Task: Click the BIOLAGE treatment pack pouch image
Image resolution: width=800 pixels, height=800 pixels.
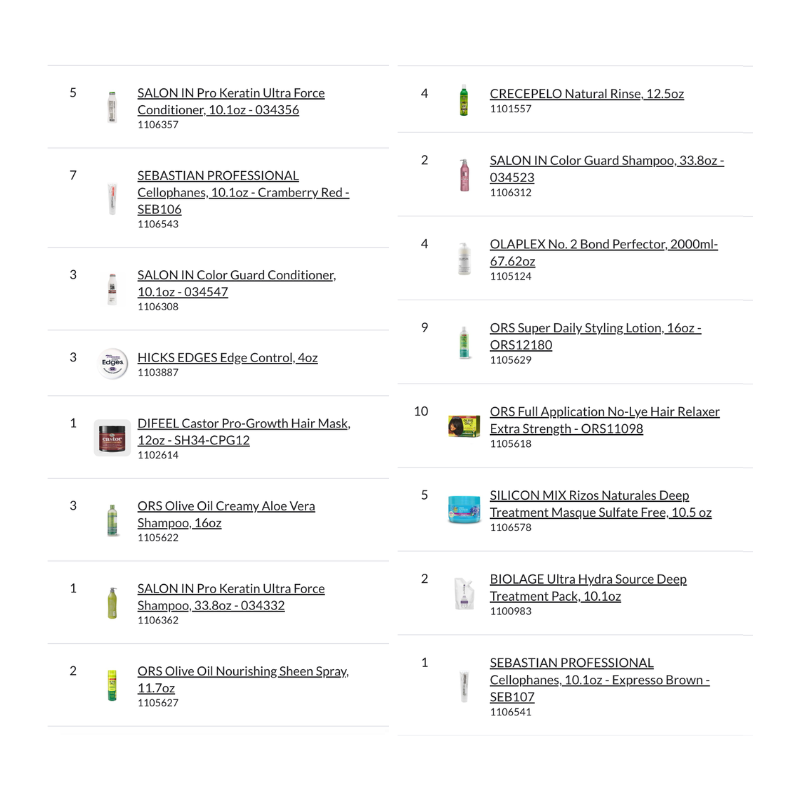Action: (x=464, y=593)
